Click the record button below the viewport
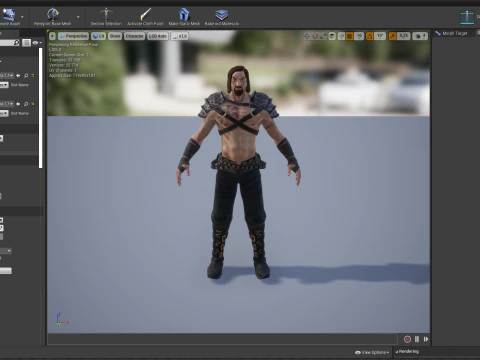Viewport: 480px width, 360px height. click(407, 339)
